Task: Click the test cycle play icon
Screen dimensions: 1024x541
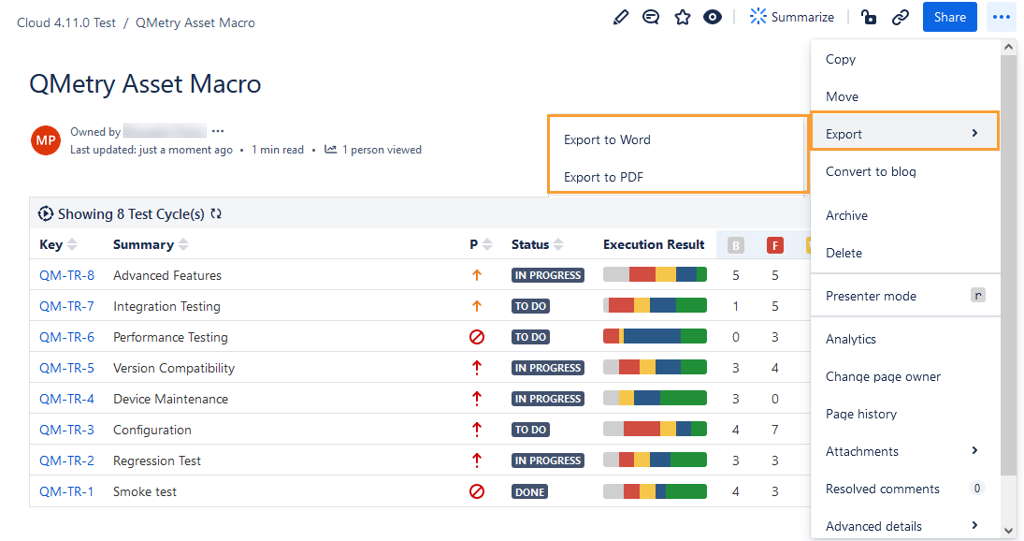Action: [x=46, y=214]
